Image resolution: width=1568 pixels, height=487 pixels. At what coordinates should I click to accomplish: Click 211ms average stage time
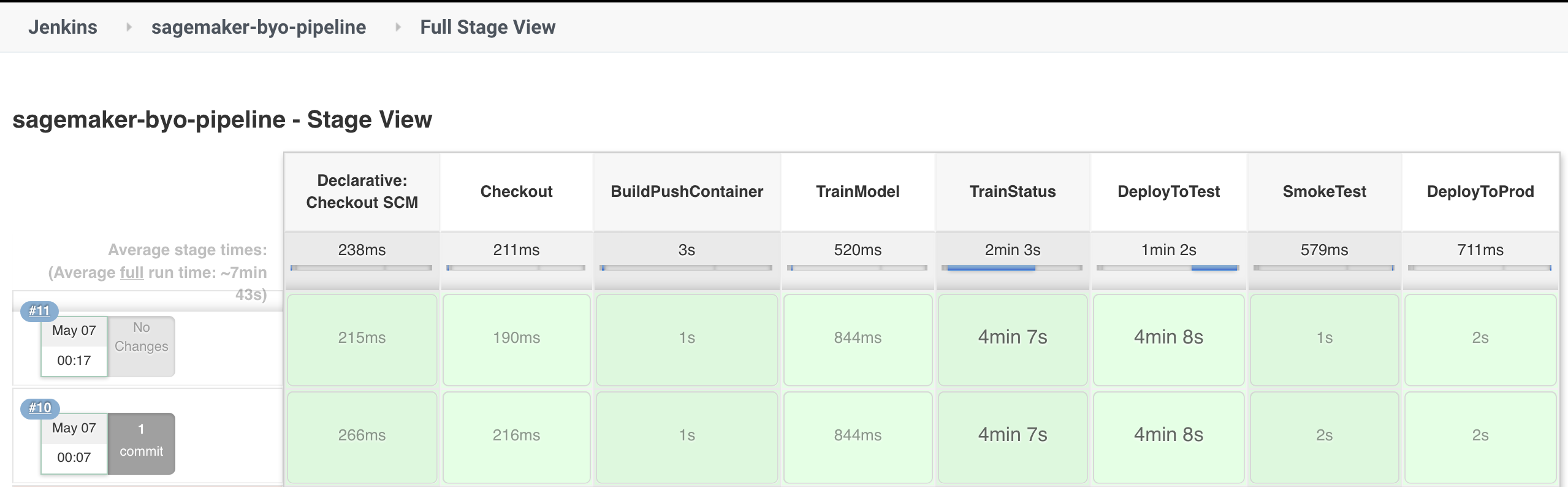[516, 250]
